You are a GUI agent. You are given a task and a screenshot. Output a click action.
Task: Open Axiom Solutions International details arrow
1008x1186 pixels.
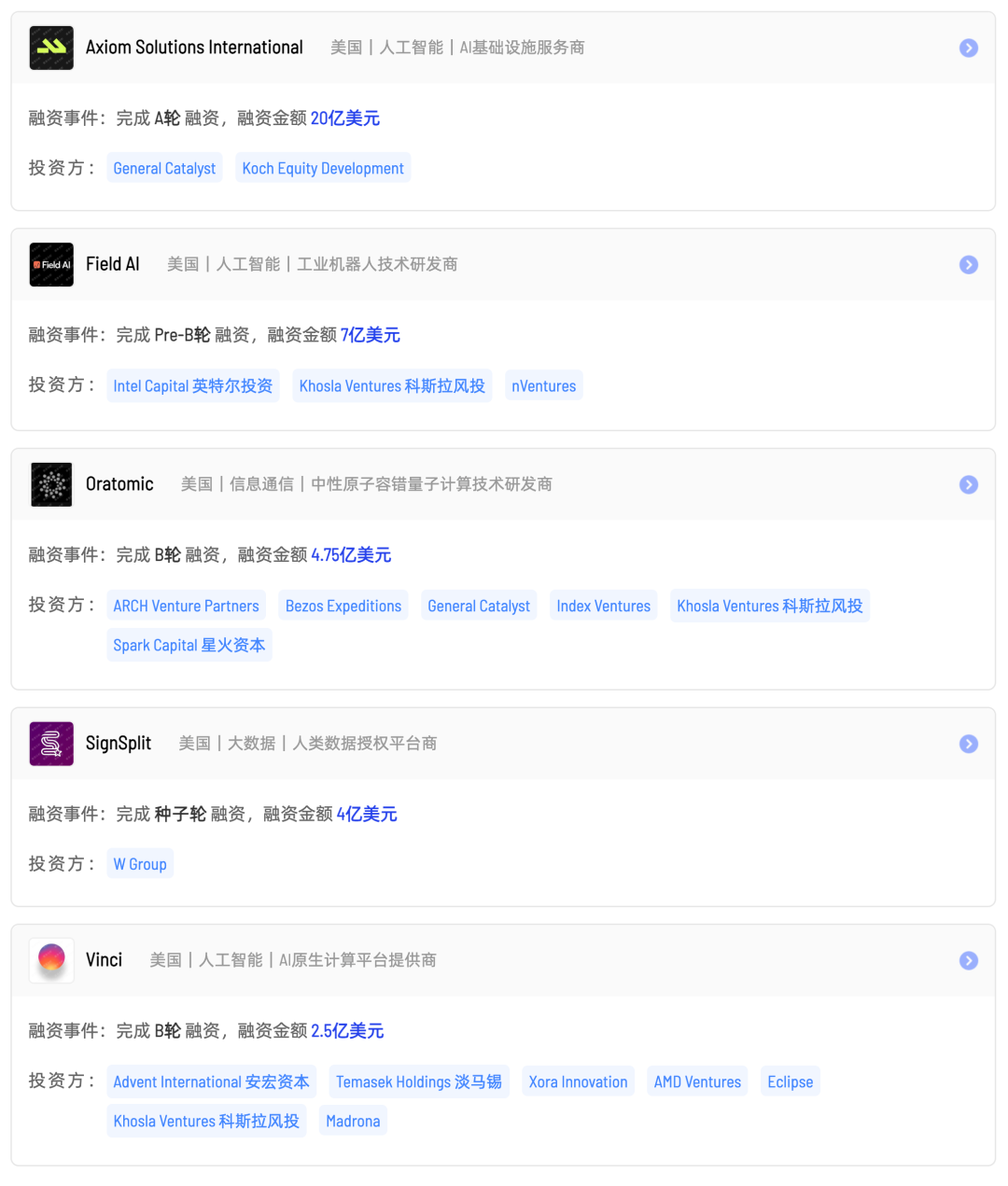tap(969, 48)
